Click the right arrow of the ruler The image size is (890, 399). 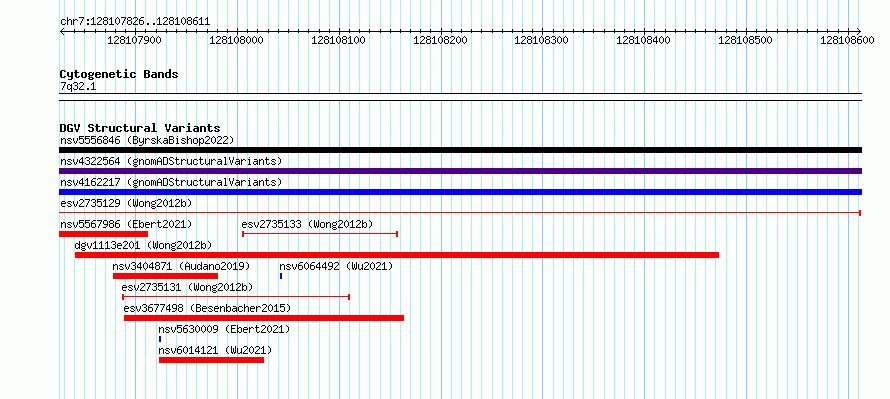(x=859, y=31)
